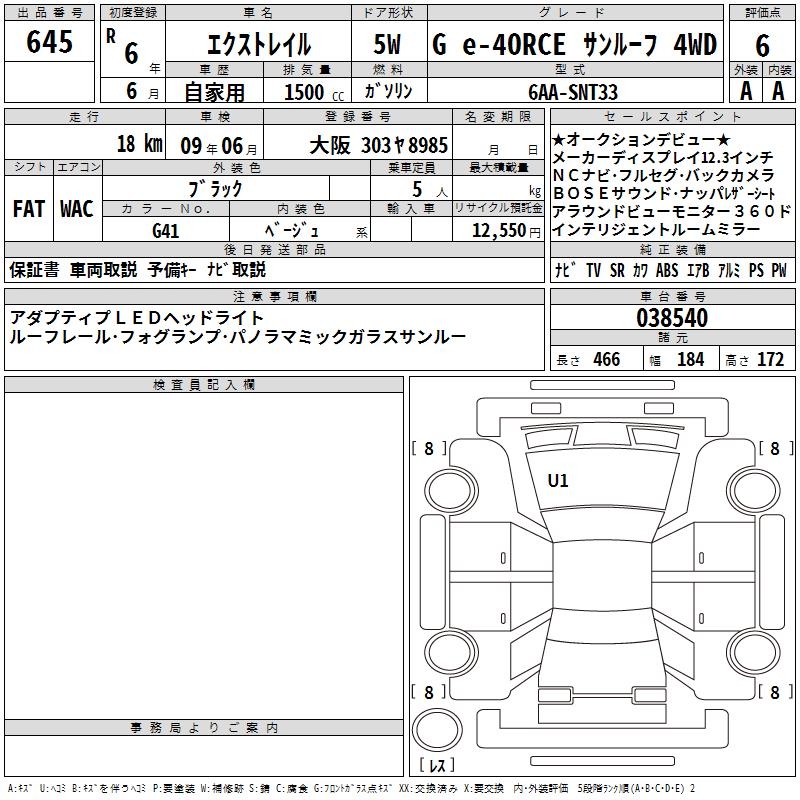Select grade text G e-4ORCE サンルーフ 4WD
800x800 pixels.
pyautogui.click(x=574, y=44)
